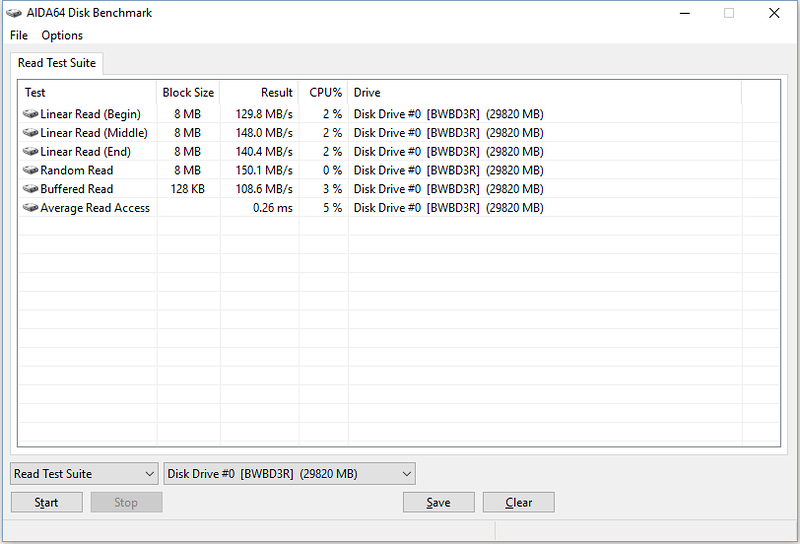Click the Drive column header

[x=545, y=92]
